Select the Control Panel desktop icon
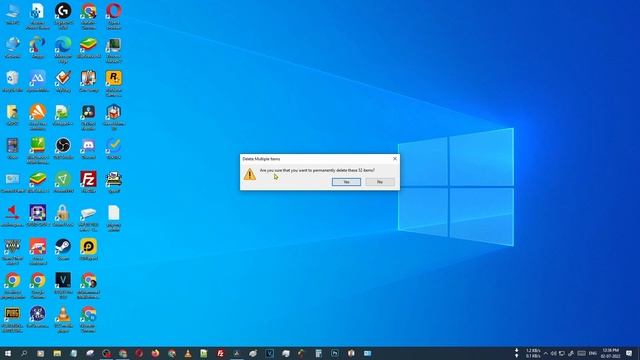Image resolution: width=640 pixels, height=360 pixels. click(12, 182)
